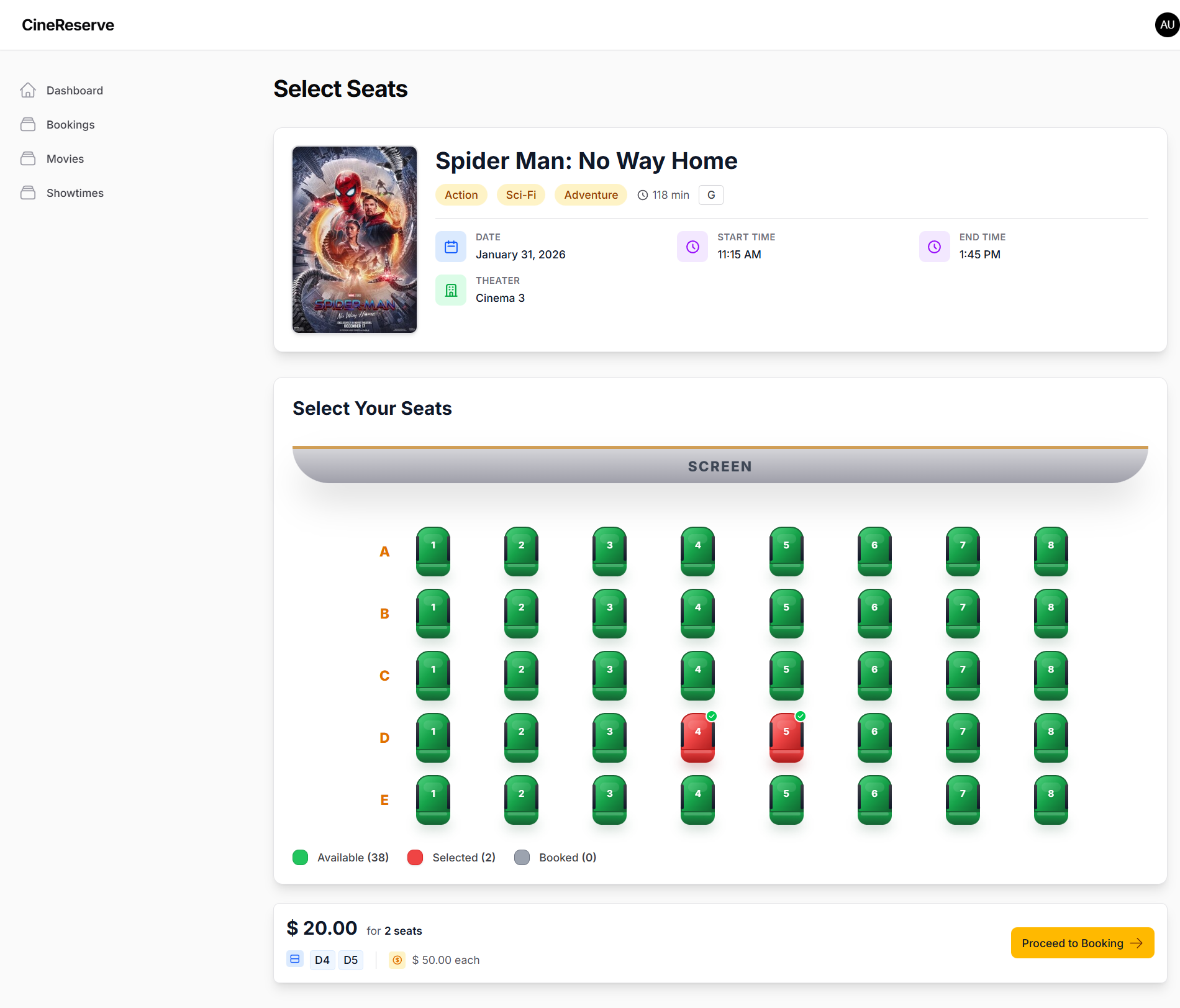
Task: Deselect the red seat D5
Action: point(786,737)
